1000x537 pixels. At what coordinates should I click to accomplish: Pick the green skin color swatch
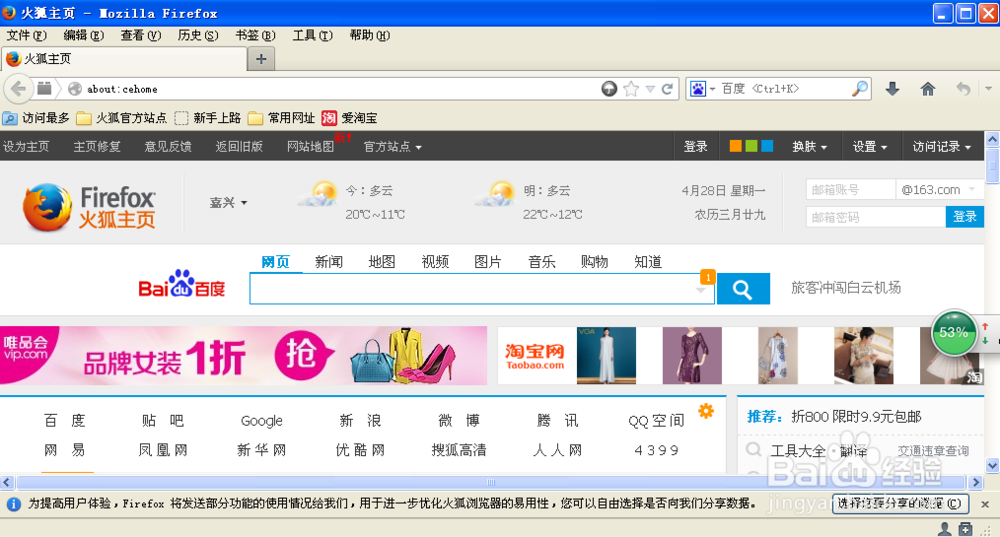pyautogui.click(x=751, y=146)
